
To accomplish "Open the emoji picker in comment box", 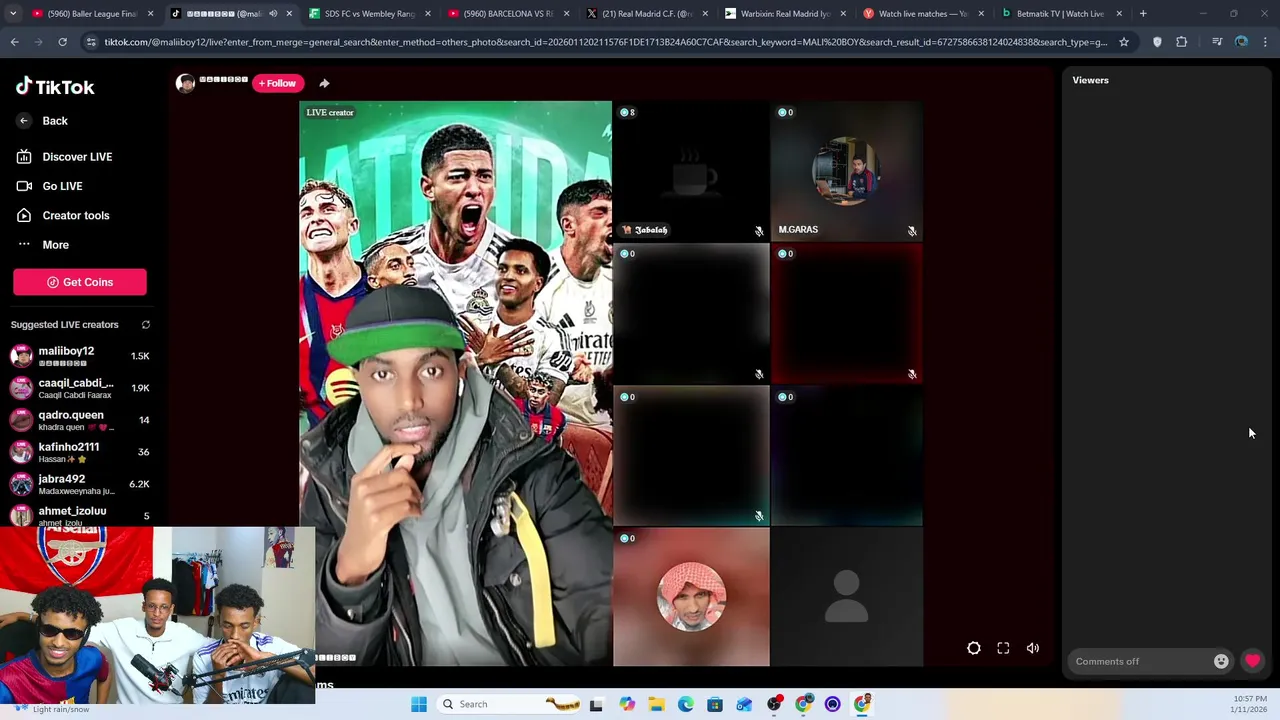I will coord(1221,661).
